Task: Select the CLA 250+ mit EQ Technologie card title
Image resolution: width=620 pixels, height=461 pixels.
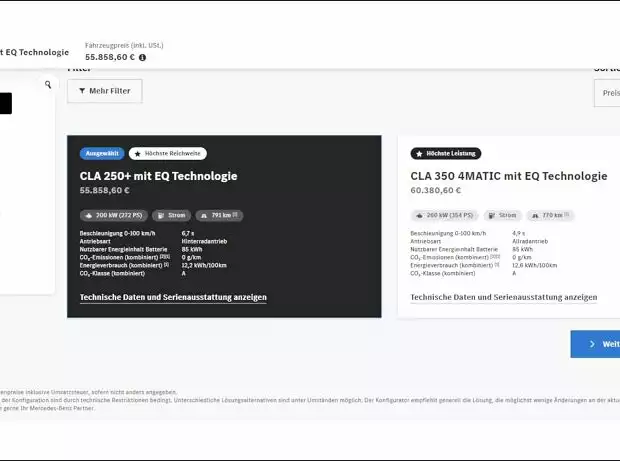Action: coord(158,176)
